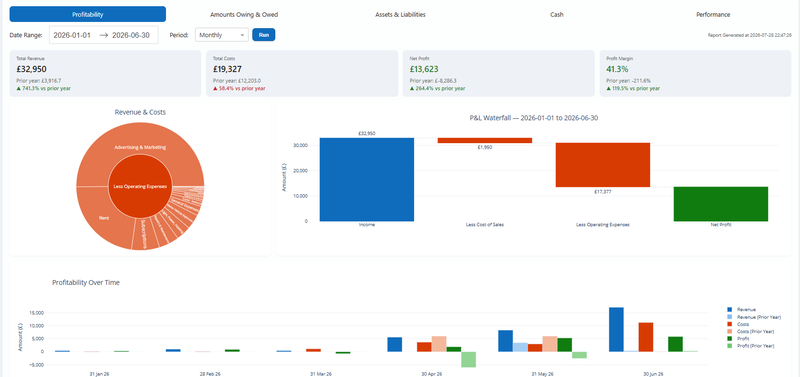Click 'Prior year: £3,916.7' text
800x377 pixels.
39,81
